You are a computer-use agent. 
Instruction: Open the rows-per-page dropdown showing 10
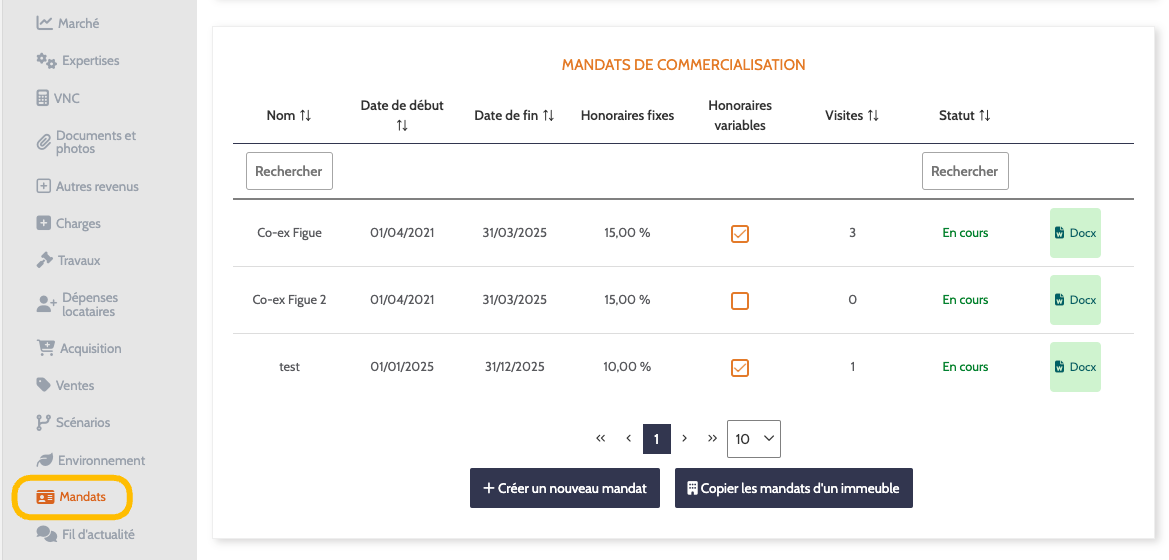click(x=754, y=439)
